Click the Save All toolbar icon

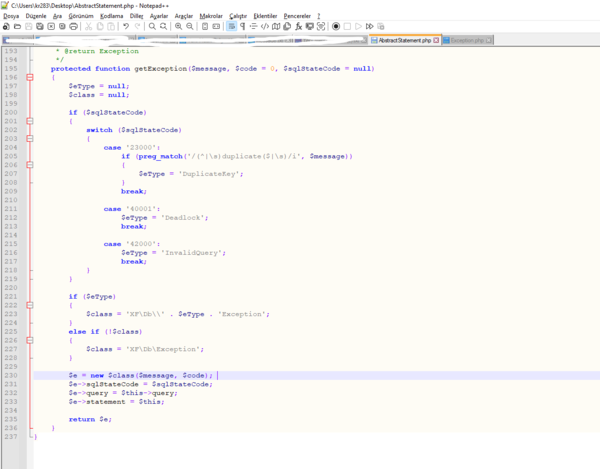(x=40, y=26)
